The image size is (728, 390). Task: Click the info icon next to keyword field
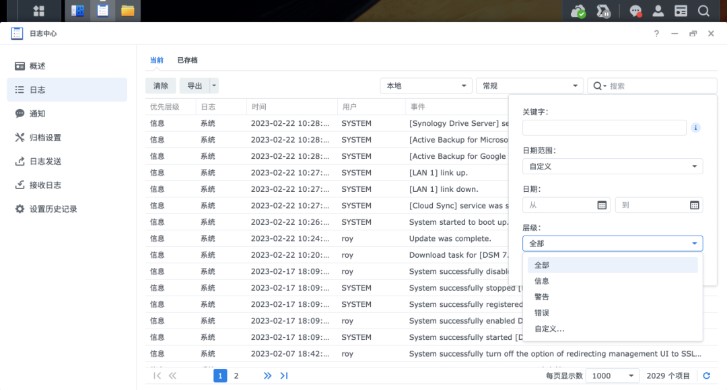click(x=696, y=128)
